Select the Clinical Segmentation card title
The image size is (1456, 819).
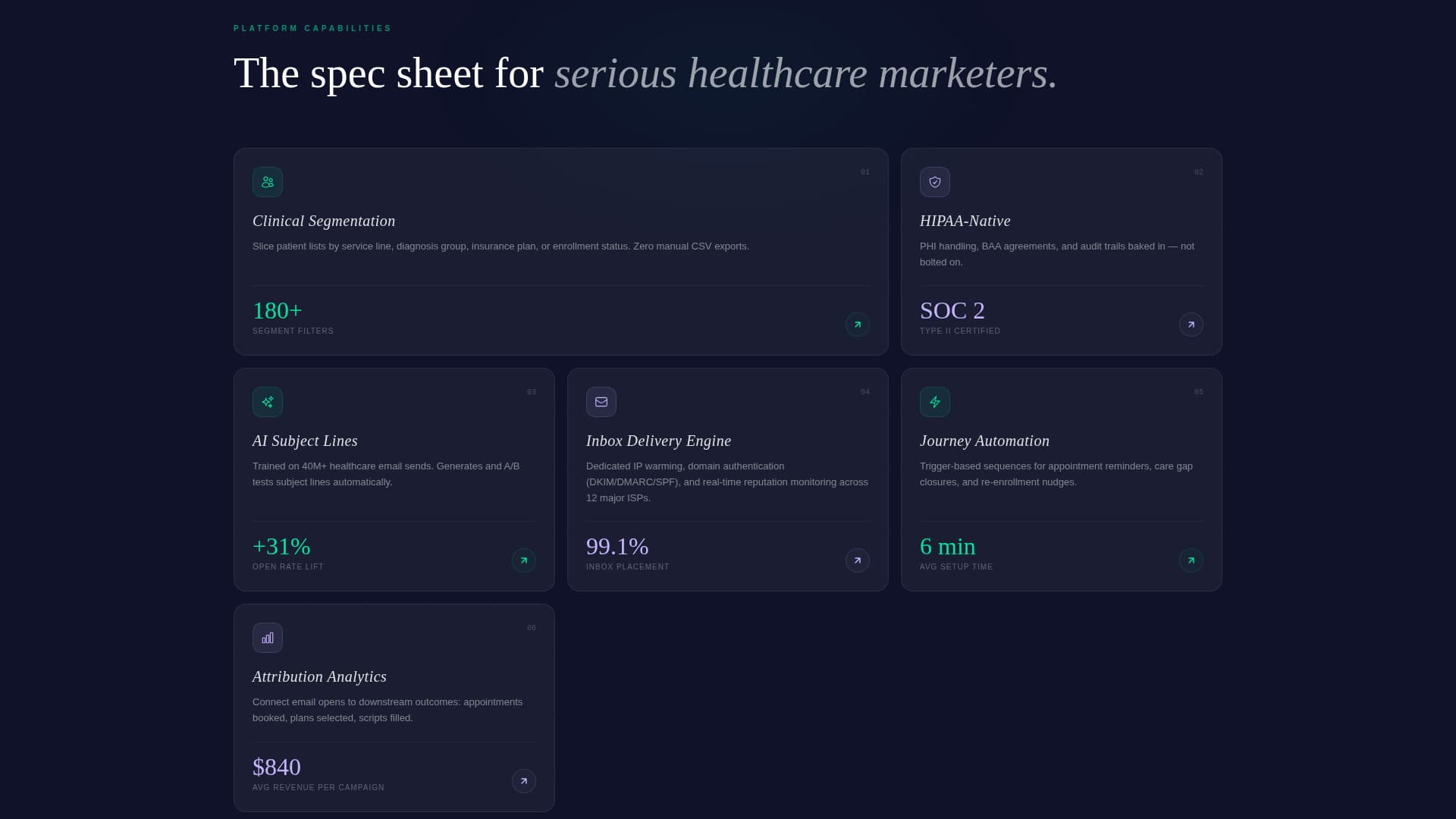324,221
